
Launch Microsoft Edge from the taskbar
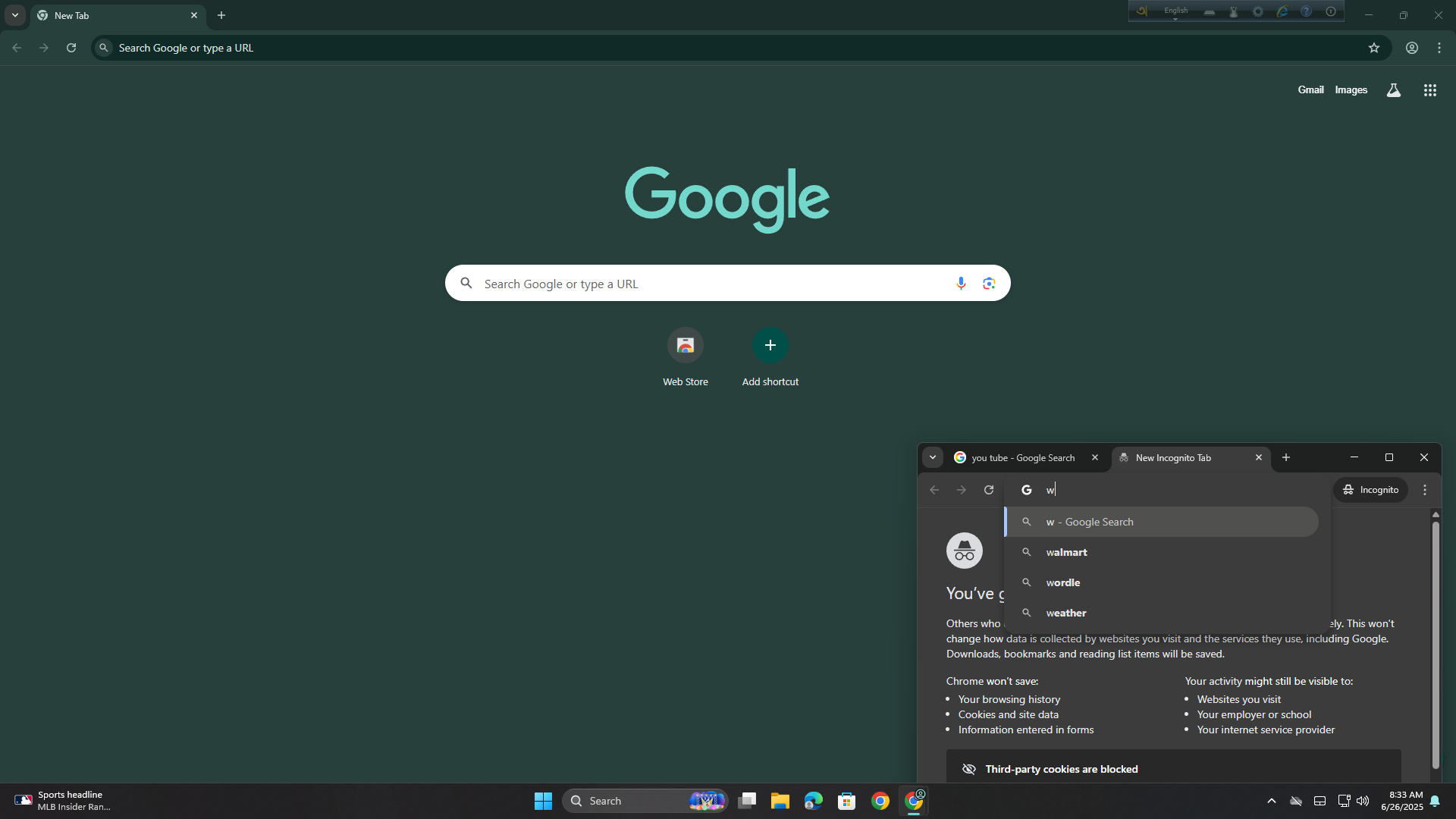point(814,801)
